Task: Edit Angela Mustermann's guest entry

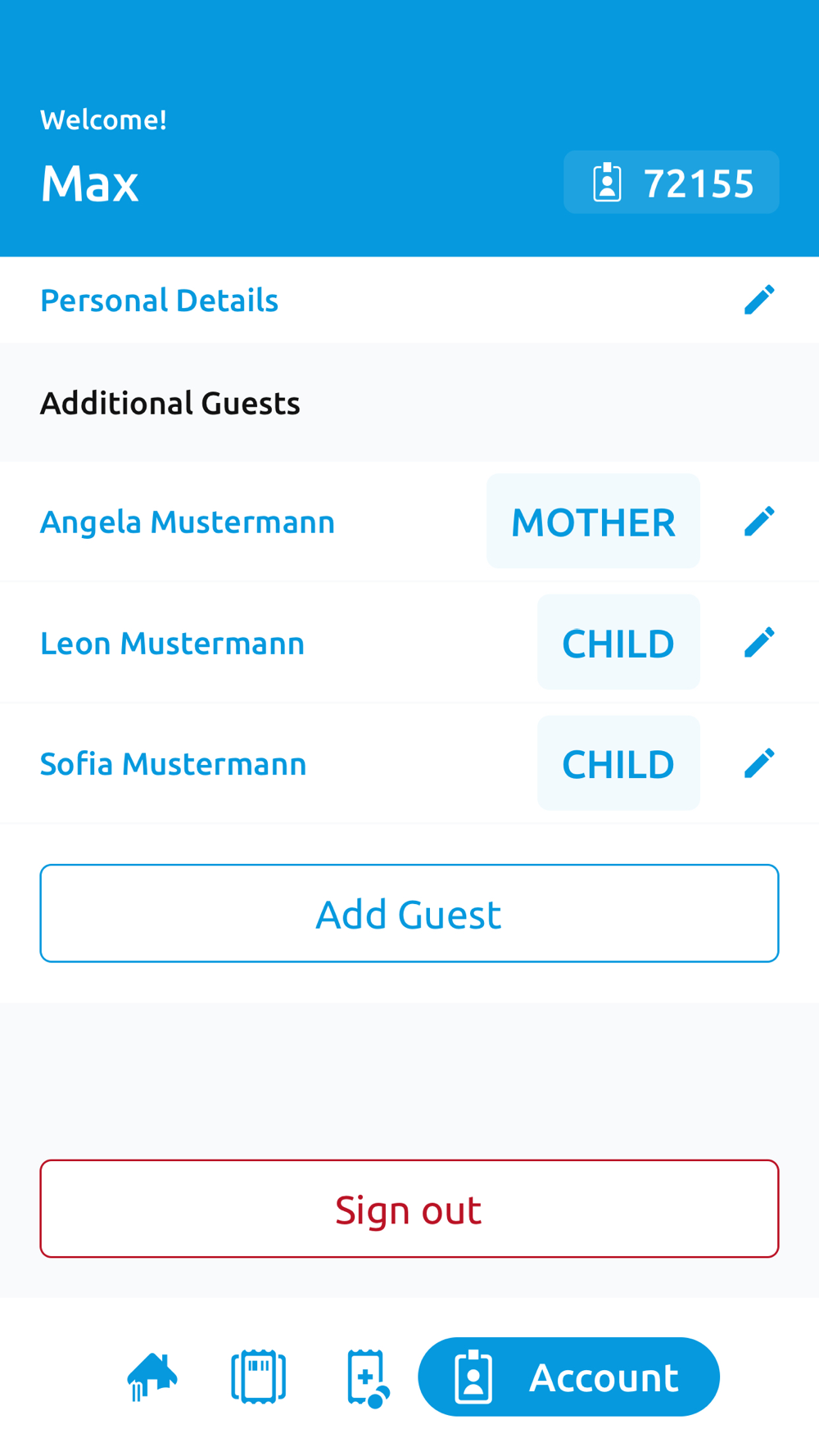Action: [x=759, y=521]
